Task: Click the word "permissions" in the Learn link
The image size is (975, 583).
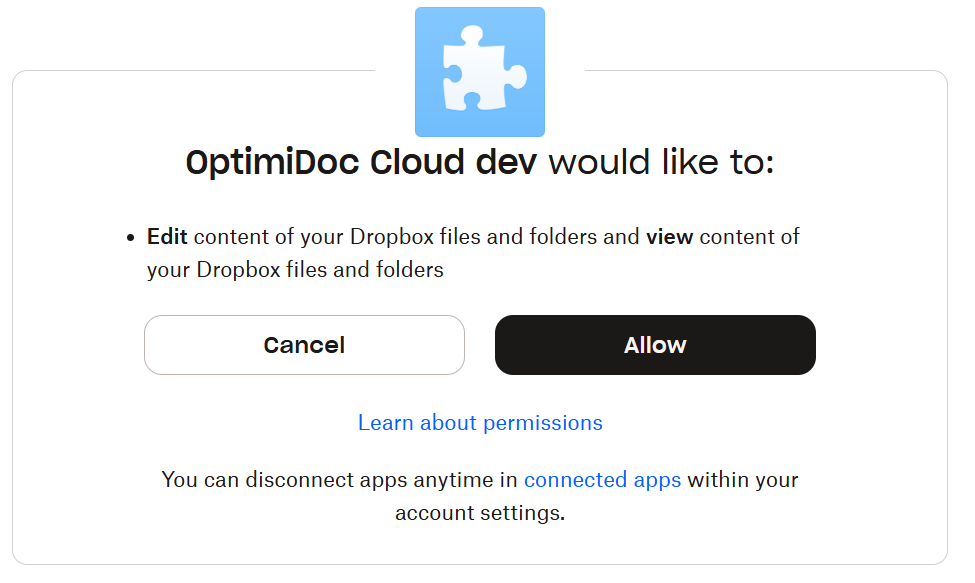Action: tap(543, 423)
